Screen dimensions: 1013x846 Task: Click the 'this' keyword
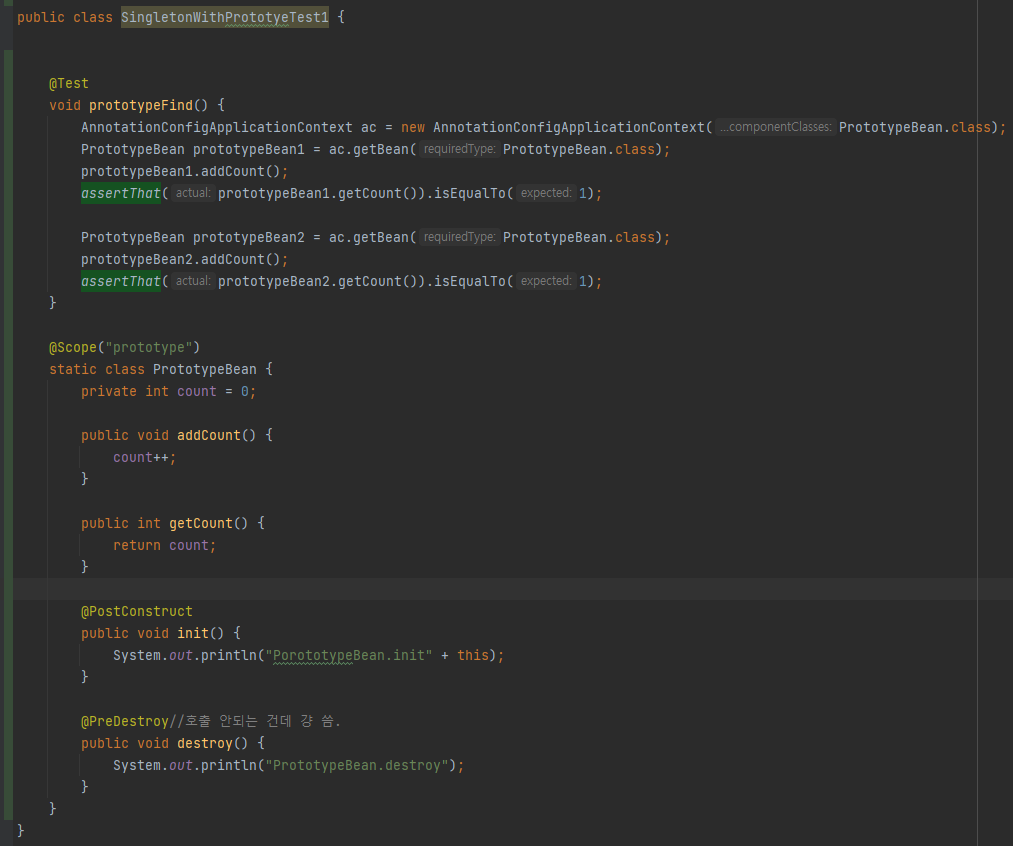[473, 655]
